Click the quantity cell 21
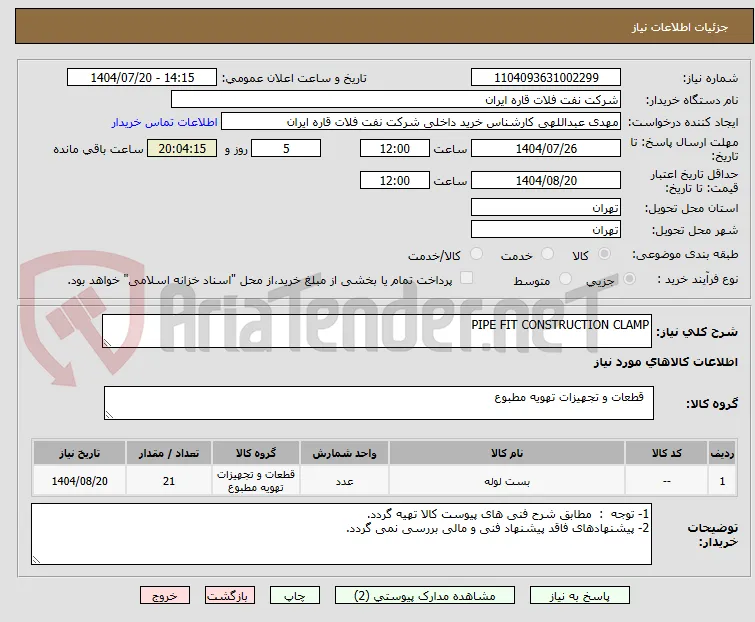The width and height of the screenshot is (755, 622). pyautogui.click(x=169, y=481)
